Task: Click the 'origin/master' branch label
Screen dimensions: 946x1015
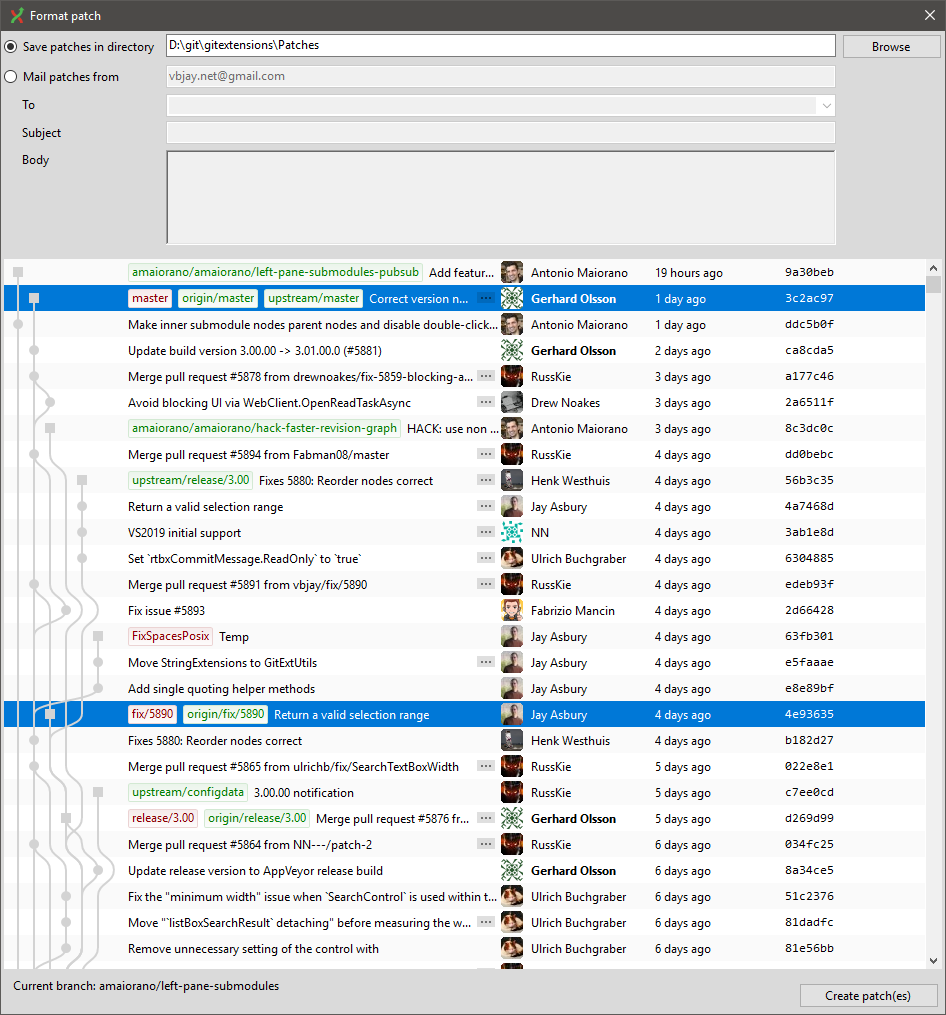Action: (218, 298)
